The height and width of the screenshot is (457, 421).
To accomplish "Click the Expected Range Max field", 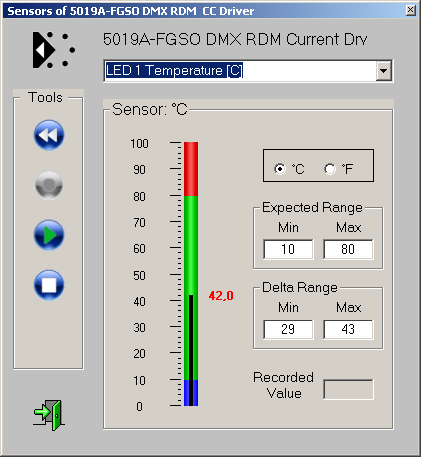I will pos(348,249).
